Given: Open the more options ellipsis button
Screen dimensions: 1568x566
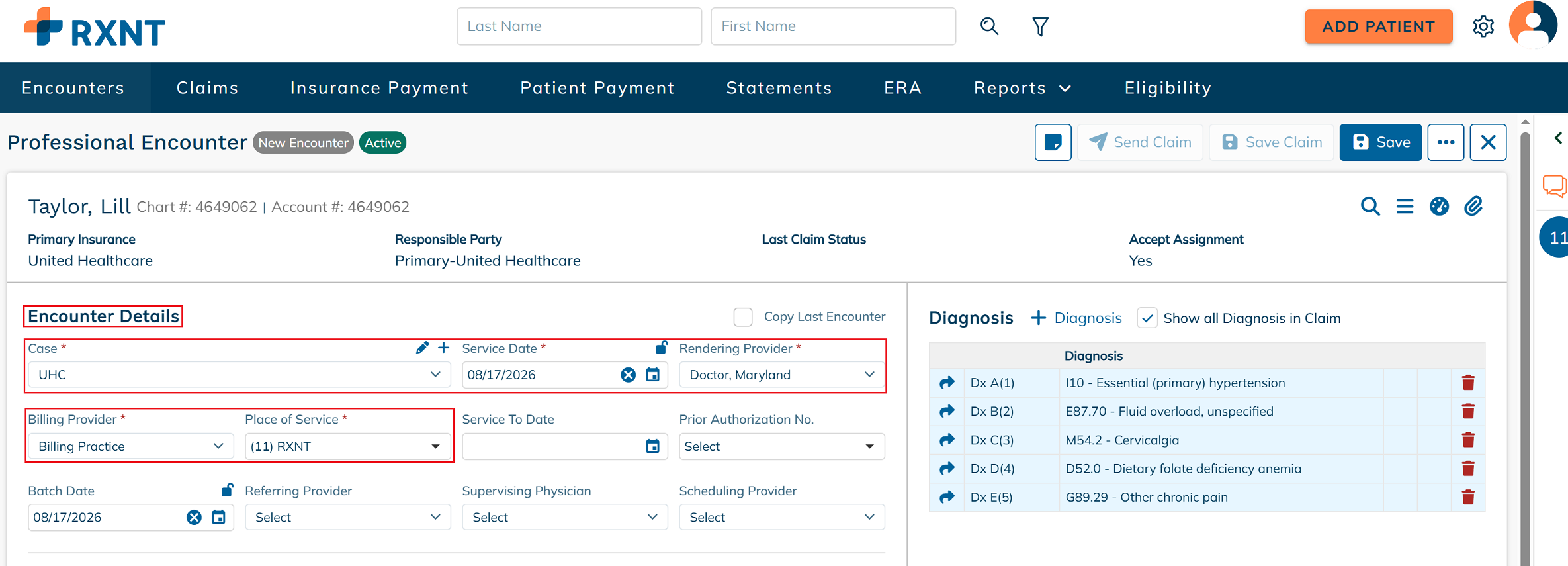Looking at the screenshot, I should (1446, 142).
